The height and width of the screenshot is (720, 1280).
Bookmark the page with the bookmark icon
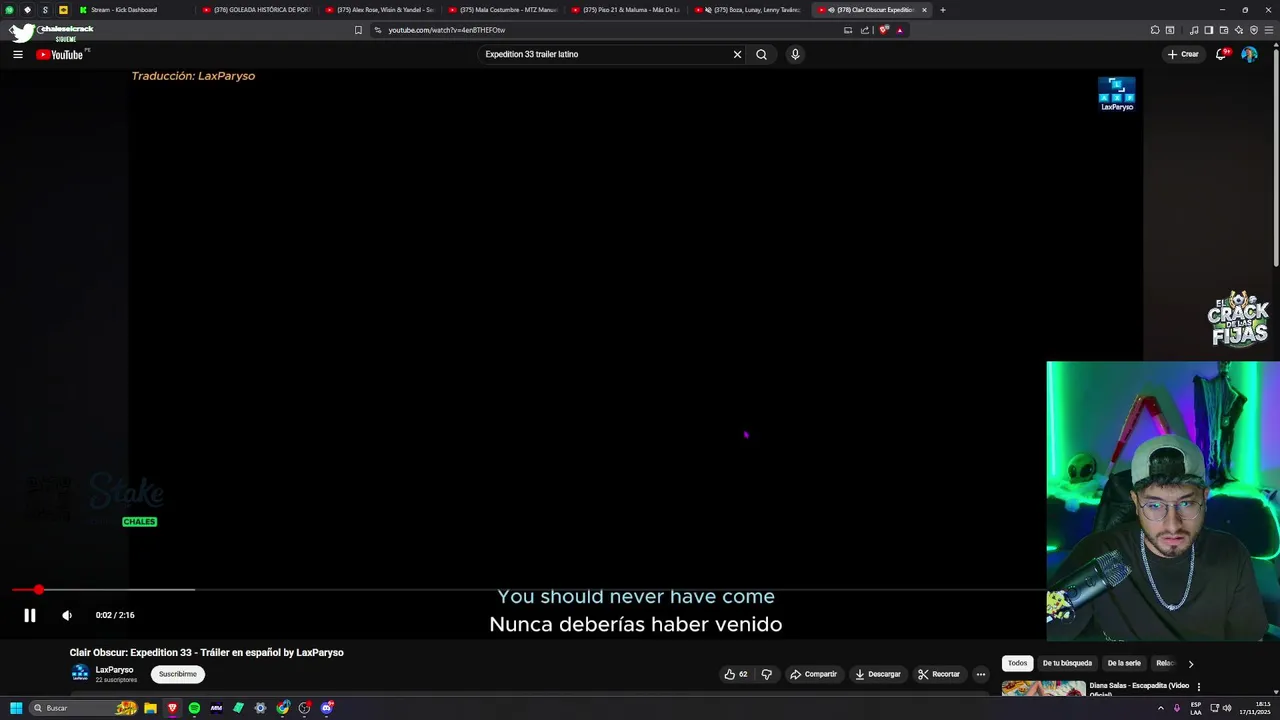pos(358,30)
